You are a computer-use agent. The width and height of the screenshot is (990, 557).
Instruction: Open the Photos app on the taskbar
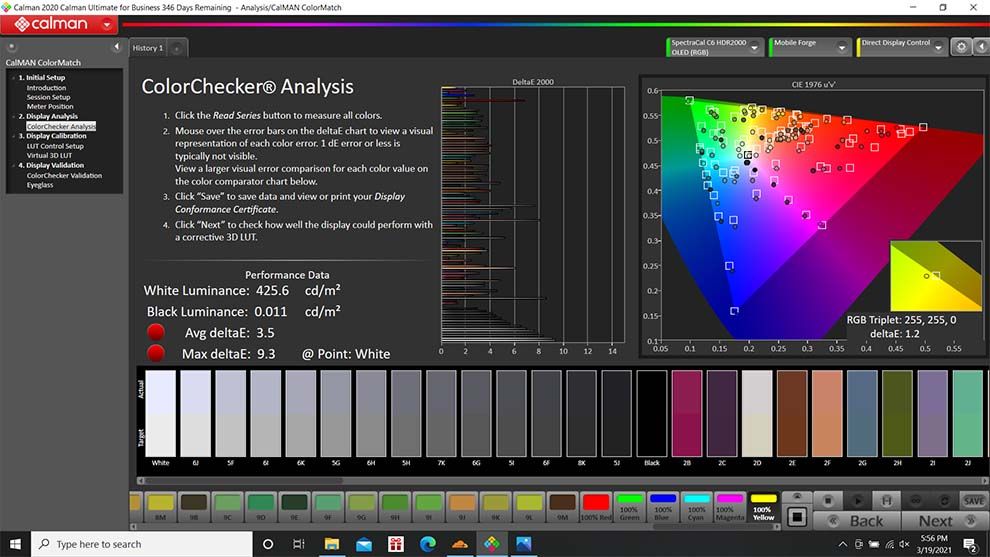(x=523, y=544)
